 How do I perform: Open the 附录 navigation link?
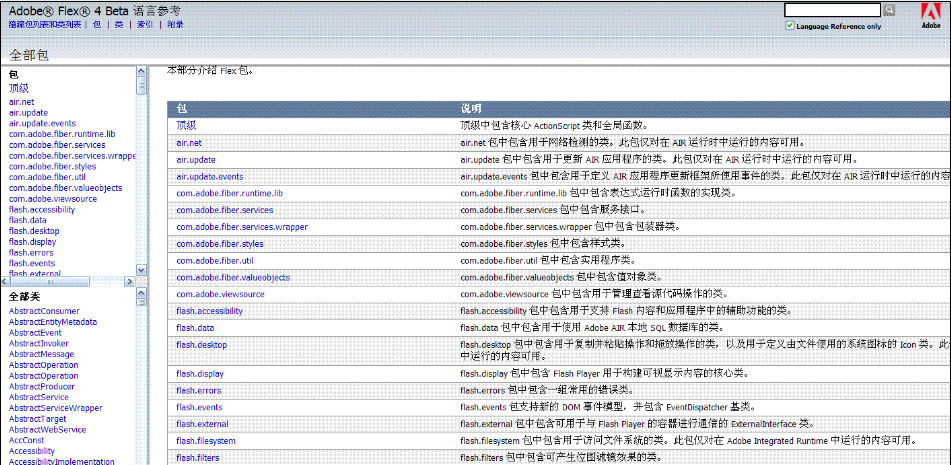click(x=175, y=25)
